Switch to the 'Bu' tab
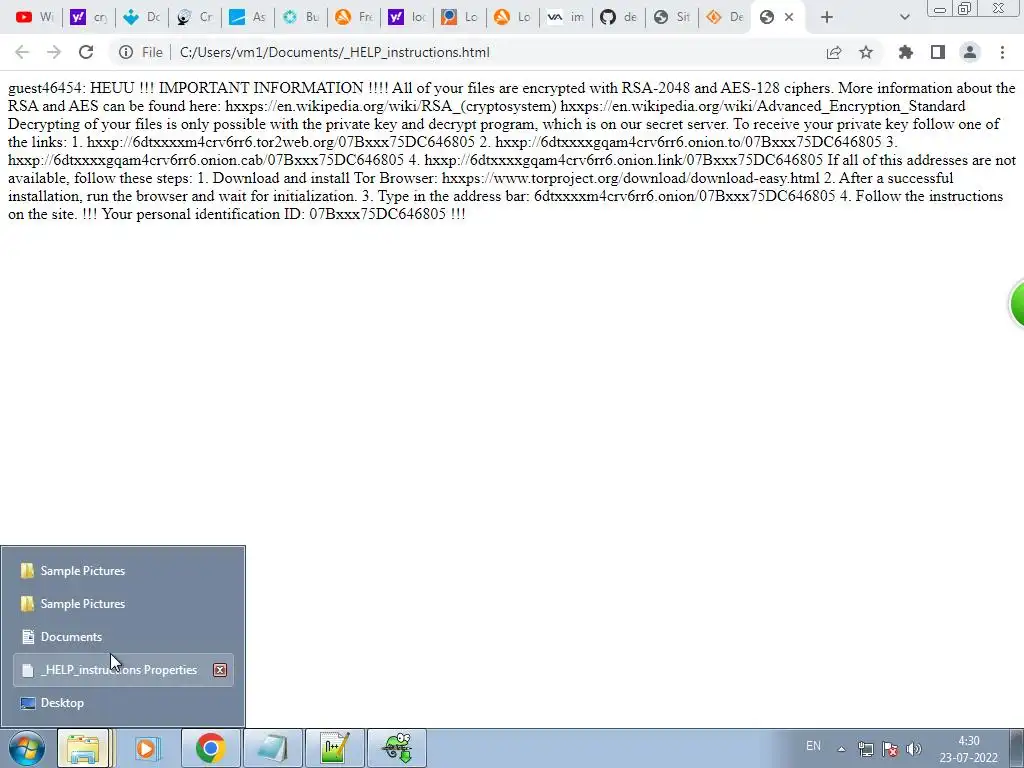The width and height of the screenshot is (1024, 768). point(300,17)
